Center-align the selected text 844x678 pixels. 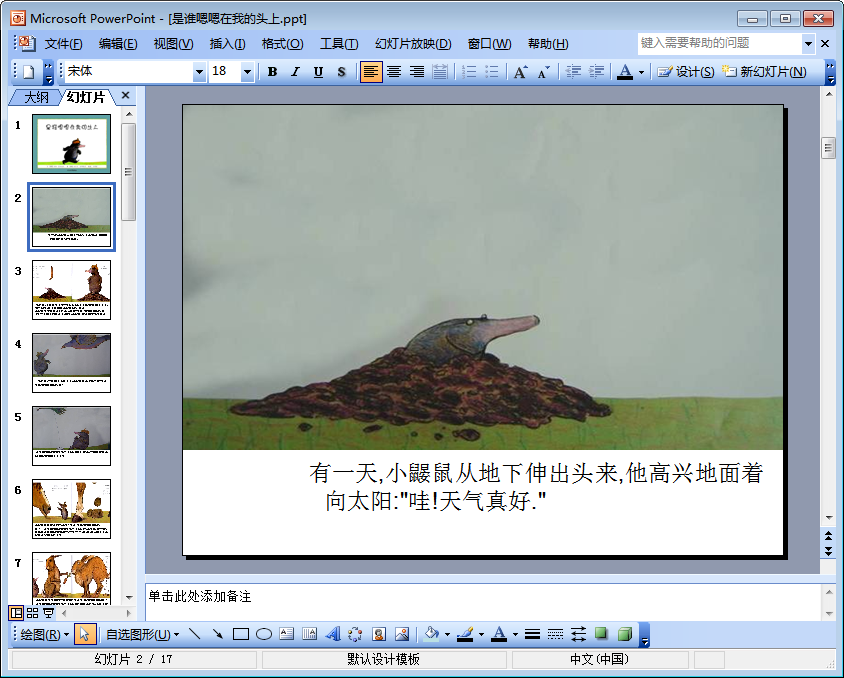(x=394, y=72)
